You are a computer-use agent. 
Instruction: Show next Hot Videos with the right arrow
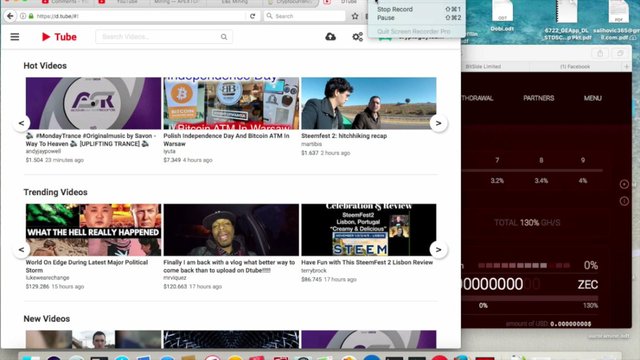click(438, 123)
